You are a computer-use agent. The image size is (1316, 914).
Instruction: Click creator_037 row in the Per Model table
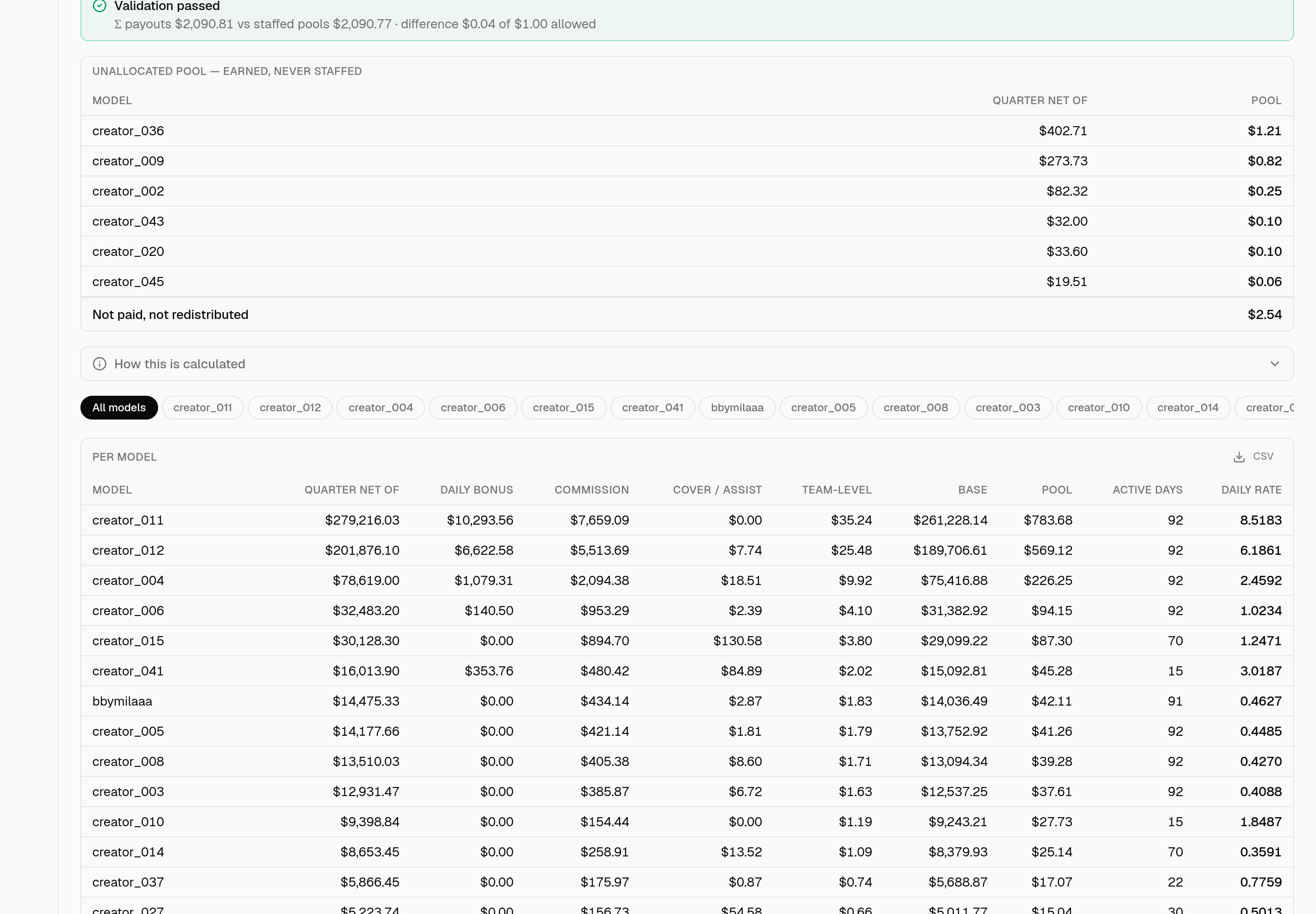[687, 882]
